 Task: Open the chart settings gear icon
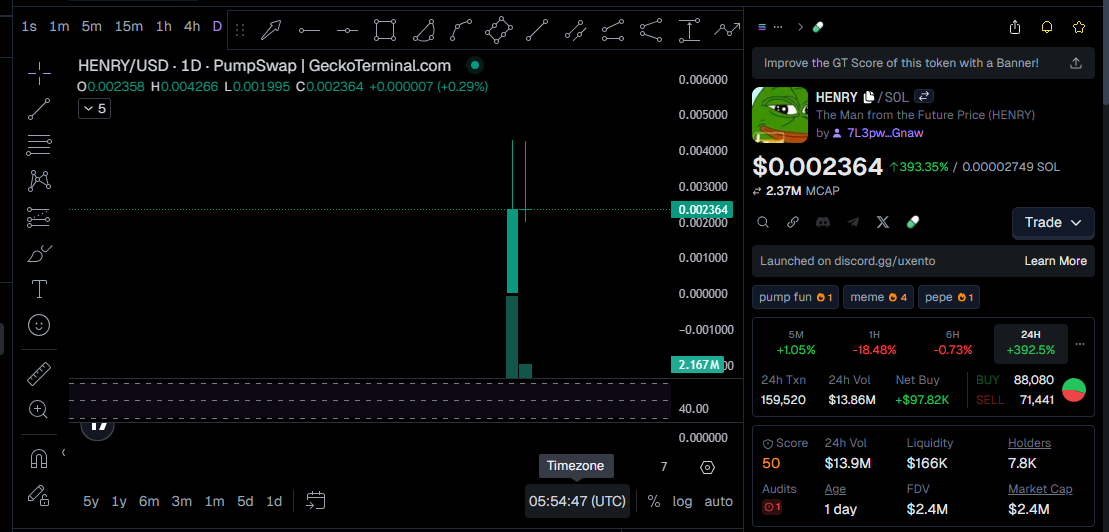click(x=707, y=467)
